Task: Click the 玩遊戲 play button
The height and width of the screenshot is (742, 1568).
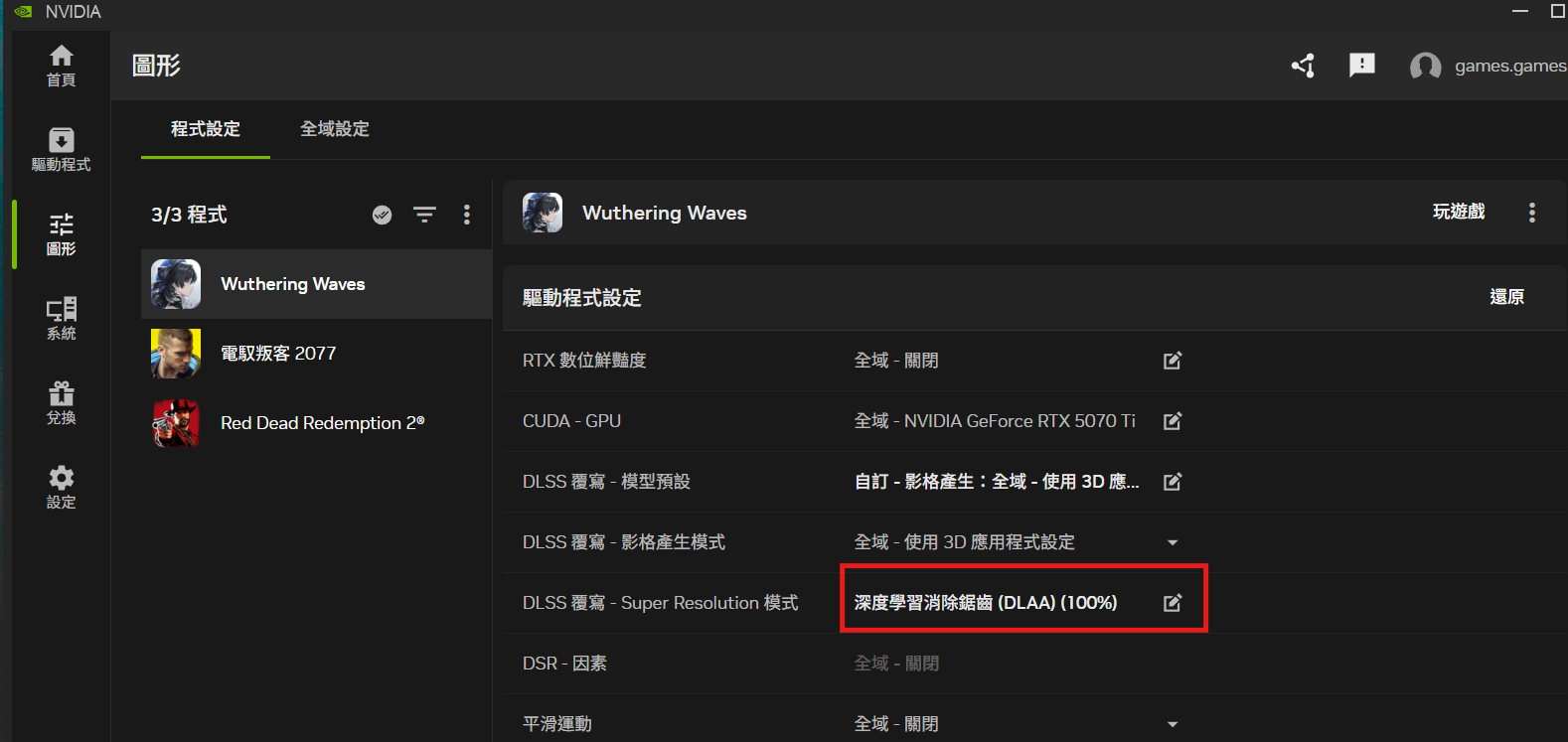Action: [1459, 212]
